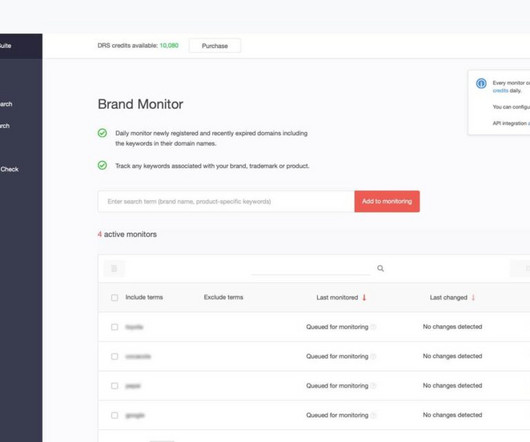The height and width of the screenshot is (442, 530).
Task: Click the search magnifier icon in table toolbar
Action: coord(380,268)
